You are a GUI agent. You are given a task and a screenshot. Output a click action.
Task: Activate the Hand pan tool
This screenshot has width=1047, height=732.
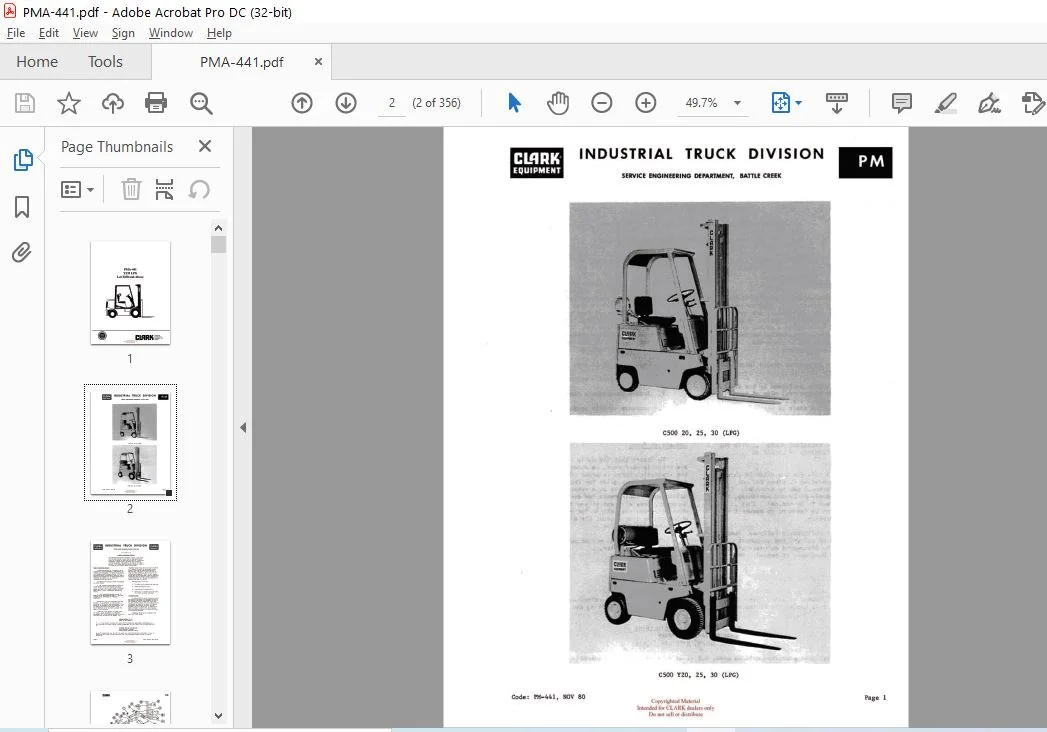(558, 103)
